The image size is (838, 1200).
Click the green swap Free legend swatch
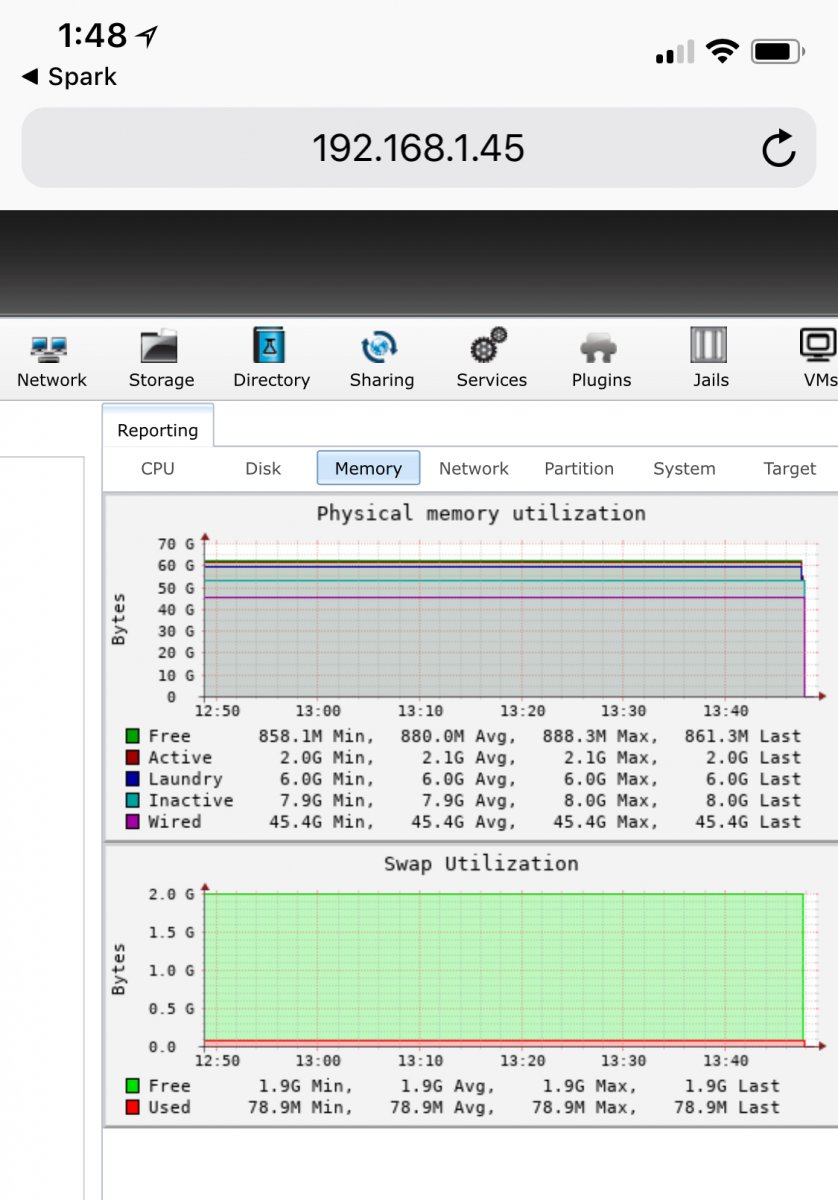(132, 1086)
